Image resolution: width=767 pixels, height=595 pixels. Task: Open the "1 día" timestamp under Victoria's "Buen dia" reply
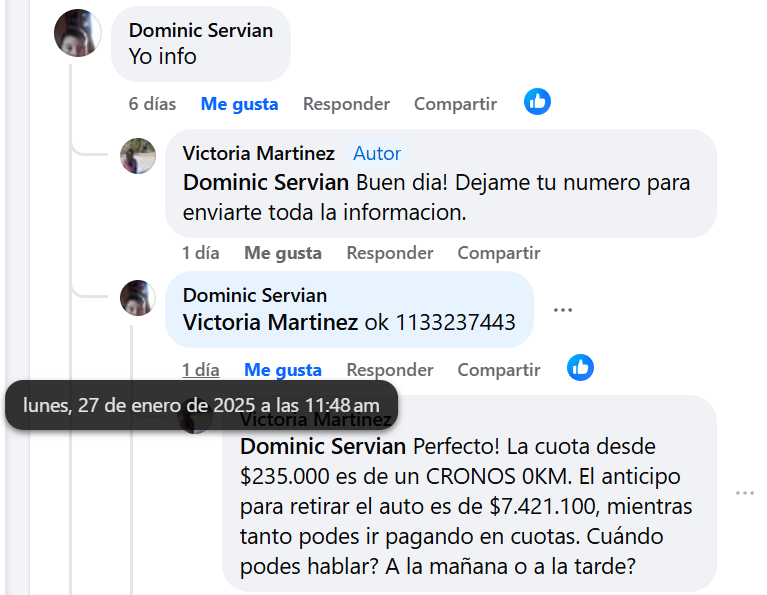(200, 253)
